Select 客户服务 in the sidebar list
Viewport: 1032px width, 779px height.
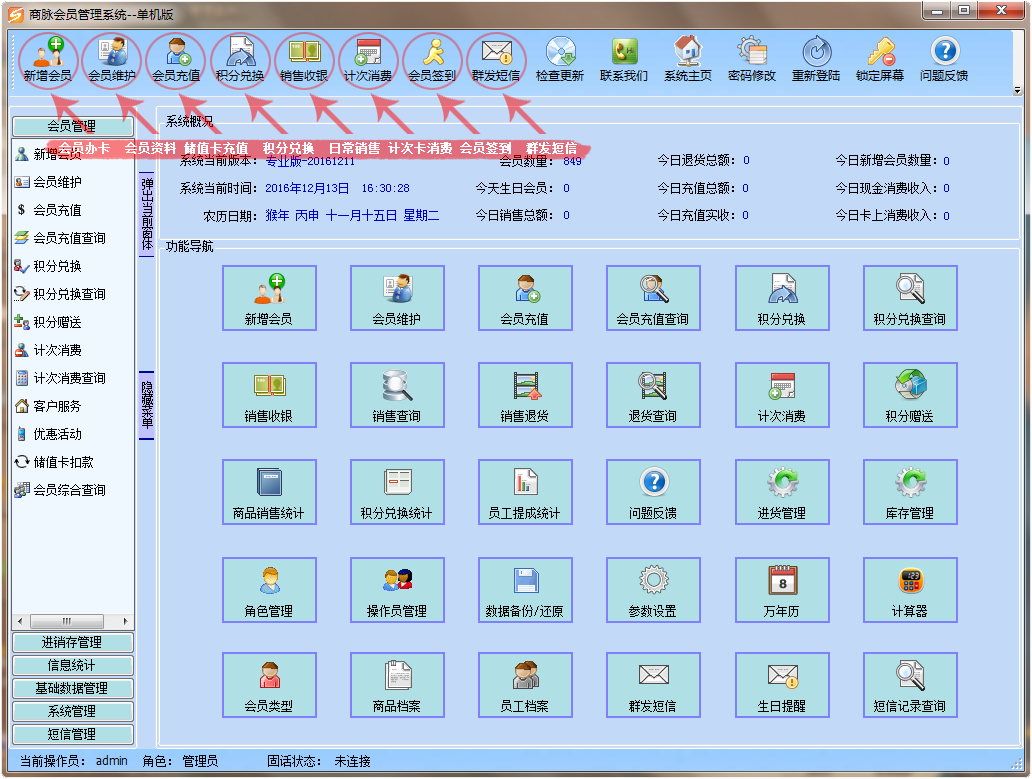[x=49, y=407]
